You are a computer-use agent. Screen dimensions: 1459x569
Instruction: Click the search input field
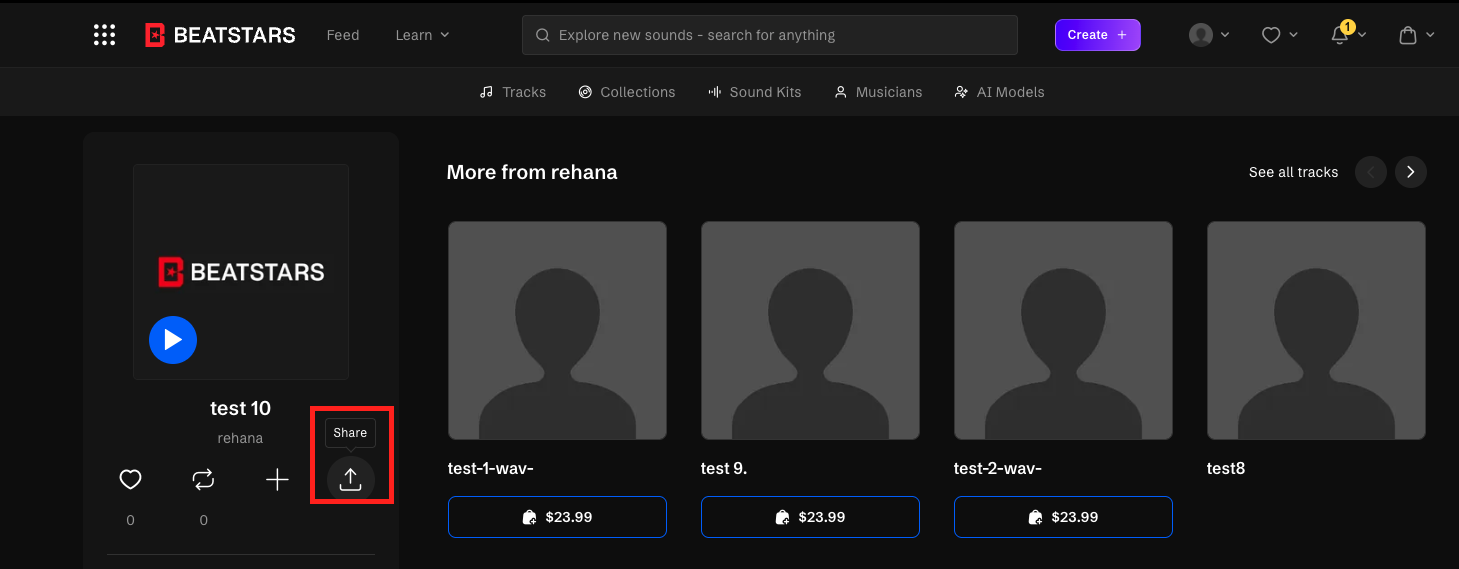click(x=770, y=35)
